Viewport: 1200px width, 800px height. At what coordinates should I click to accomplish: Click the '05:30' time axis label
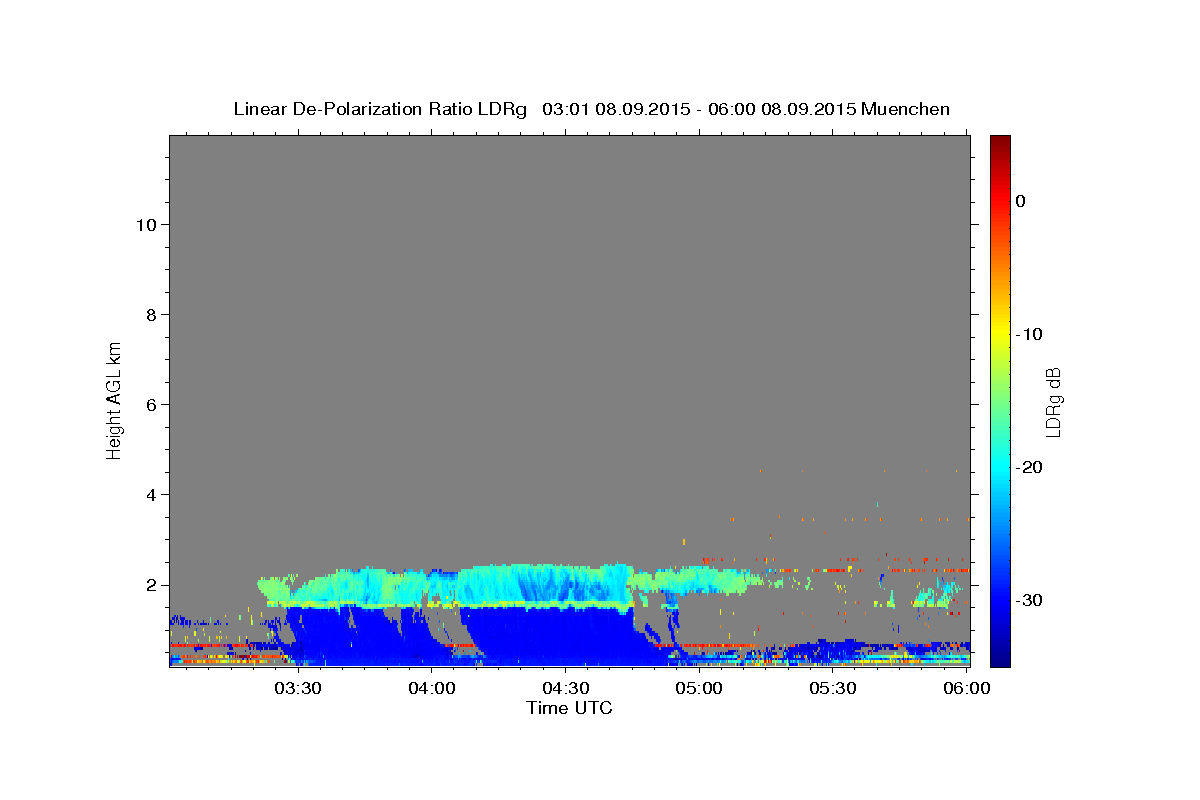click(832, 689)
